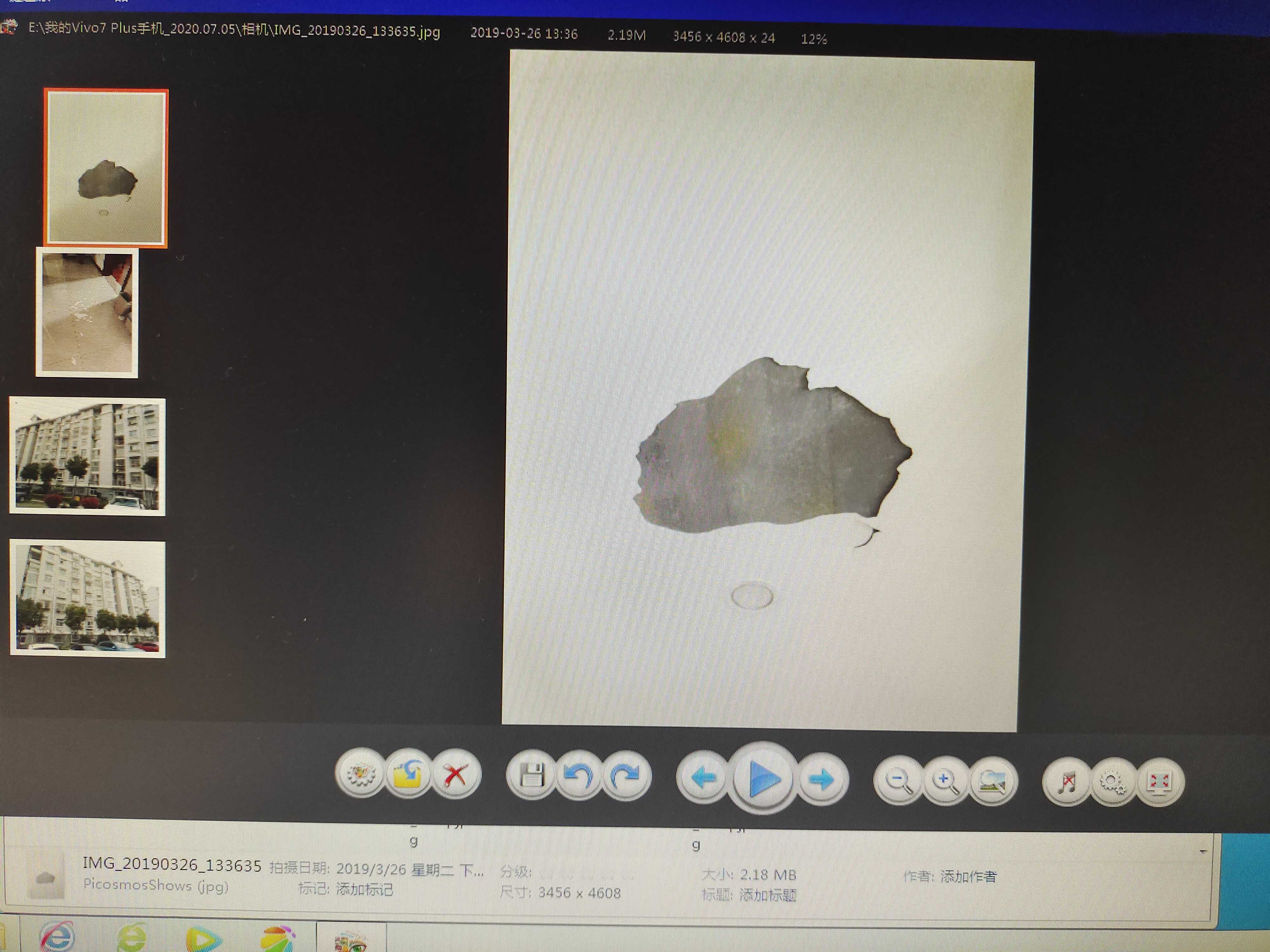The image size is (1270, 952).
Task: Click the red X delete image button
Action: 456,775
